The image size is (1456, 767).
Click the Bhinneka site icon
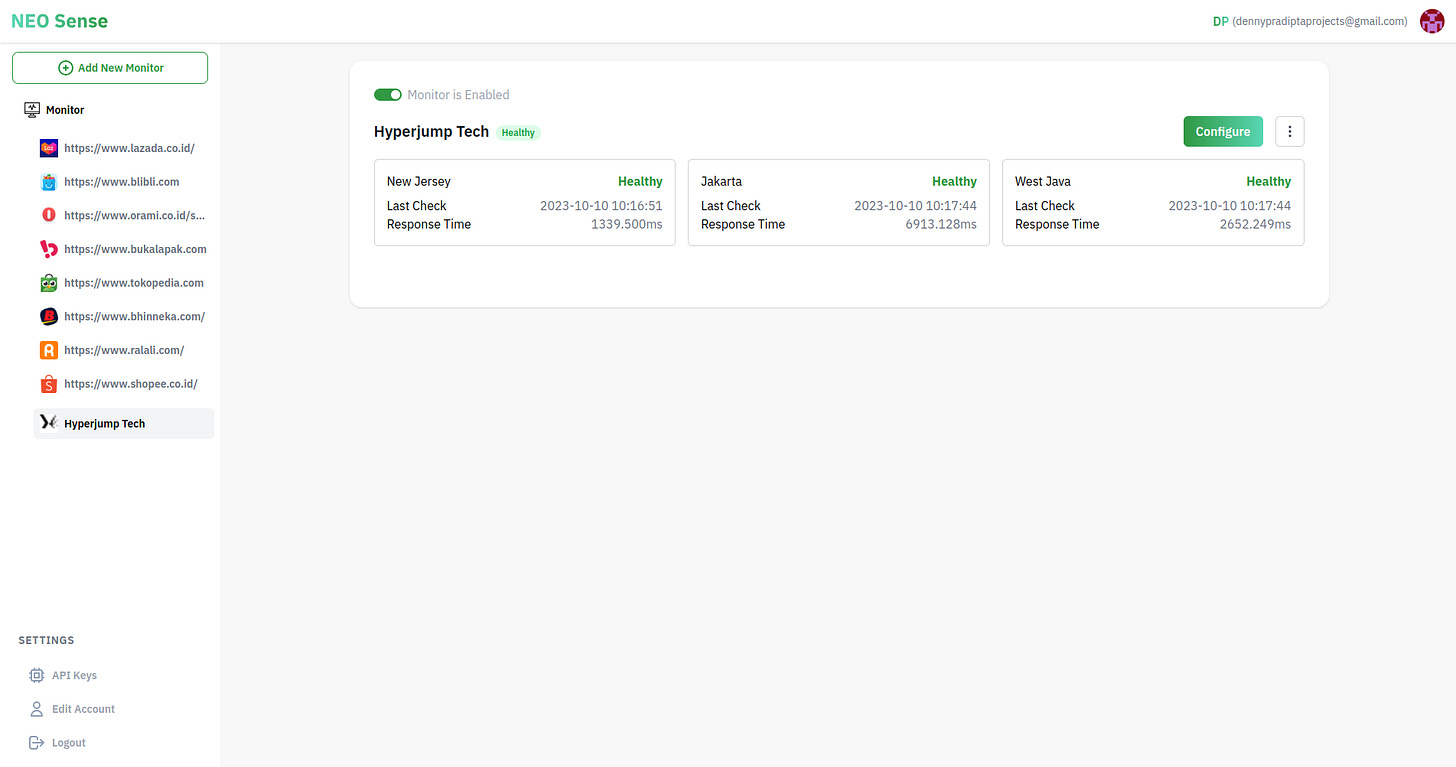coord(48,316)
